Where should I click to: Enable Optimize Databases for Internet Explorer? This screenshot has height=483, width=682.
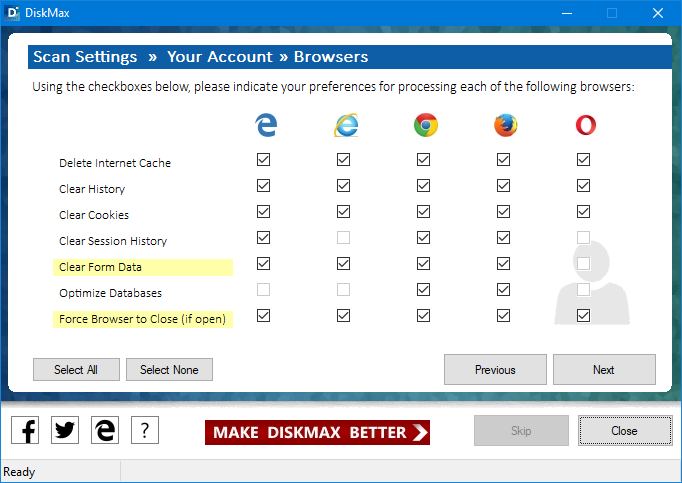(x=343, y=290)
